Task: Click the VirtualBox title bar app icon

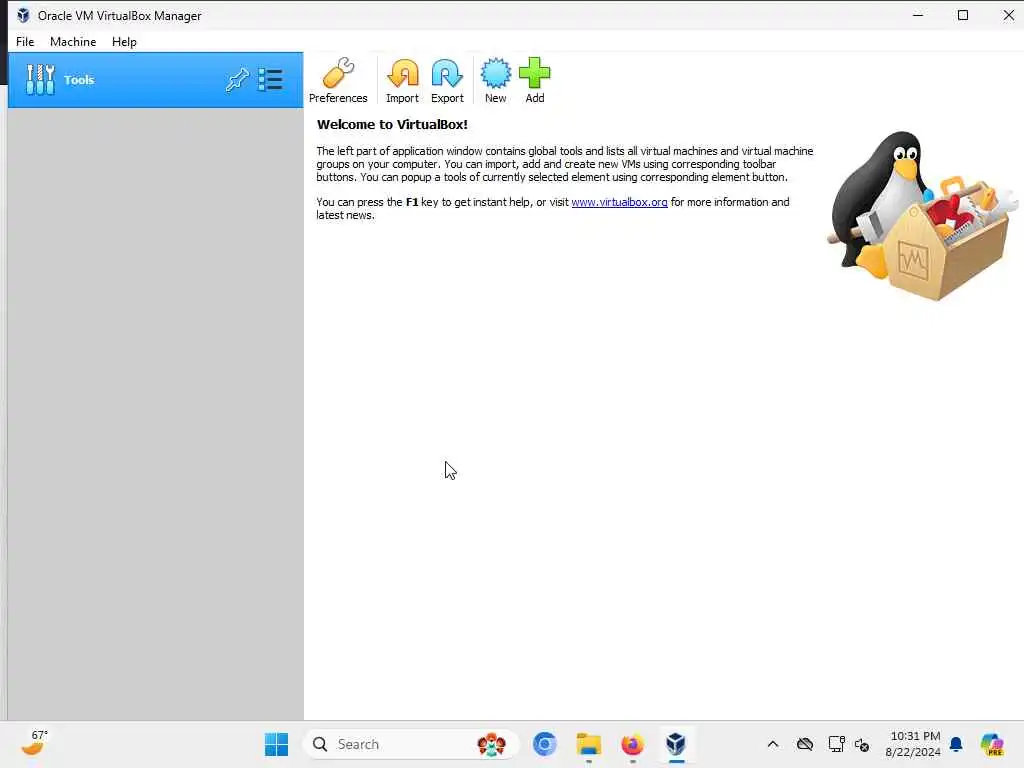Action: click(23, 15)
